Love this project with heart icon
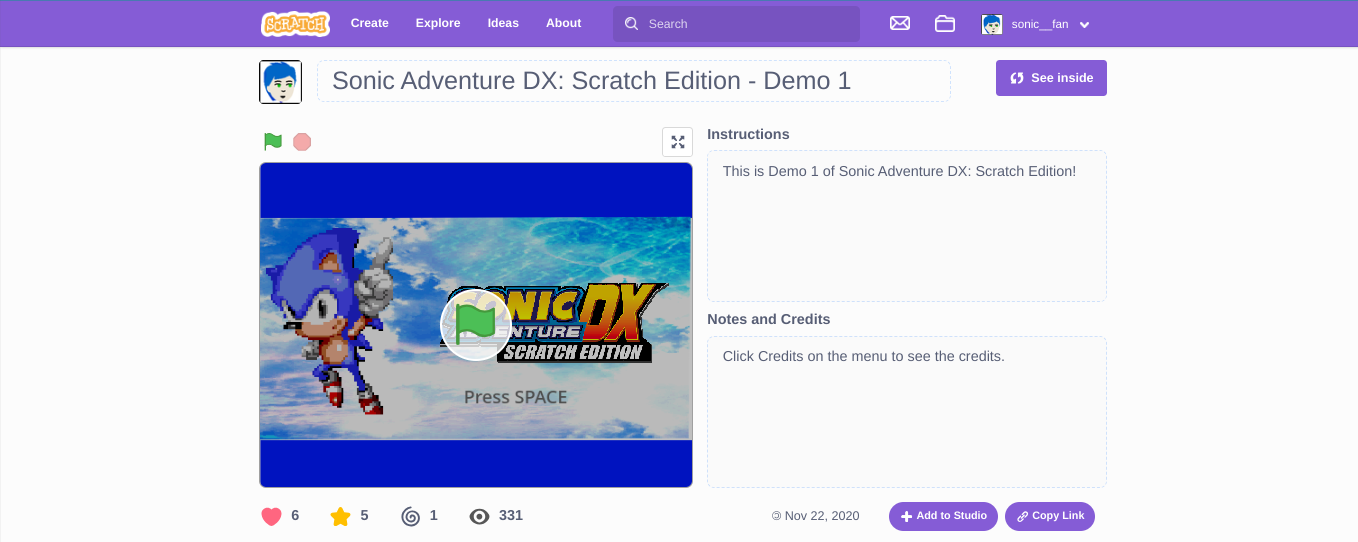The width and height of the screenshot is (1358, 542). (271, 516)
